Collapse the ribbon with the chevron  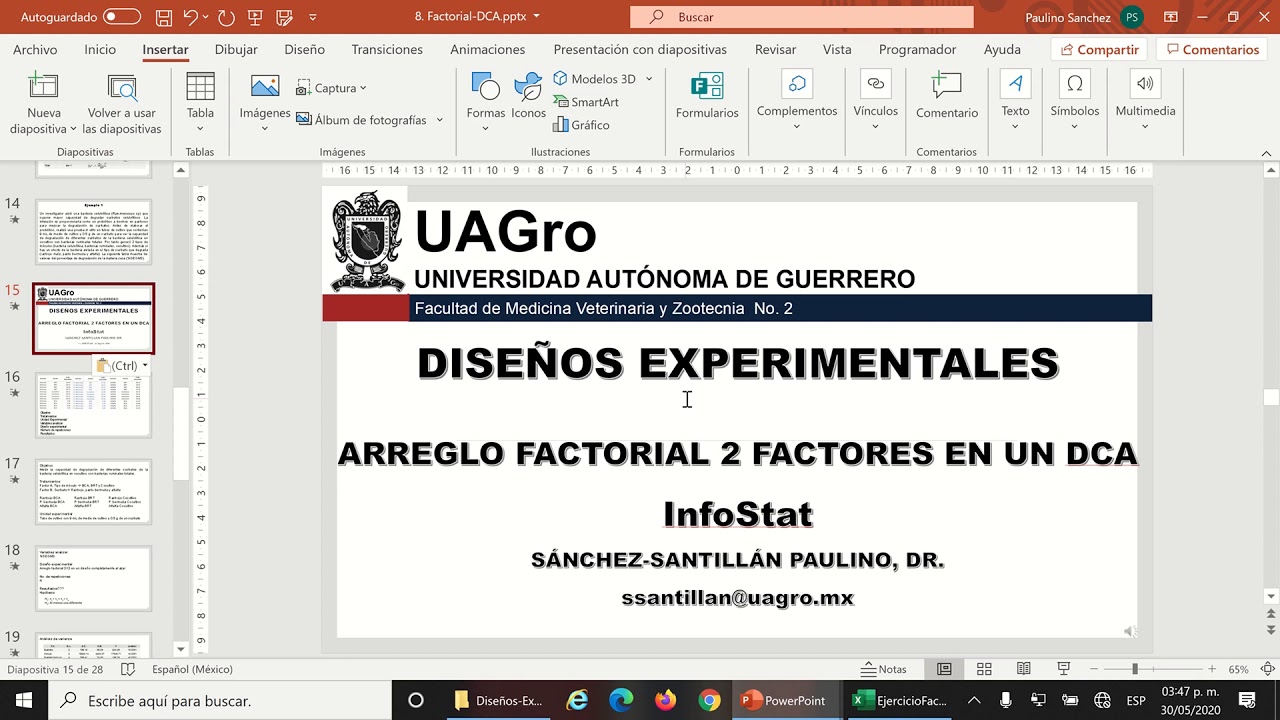(x=1267, y=152)
